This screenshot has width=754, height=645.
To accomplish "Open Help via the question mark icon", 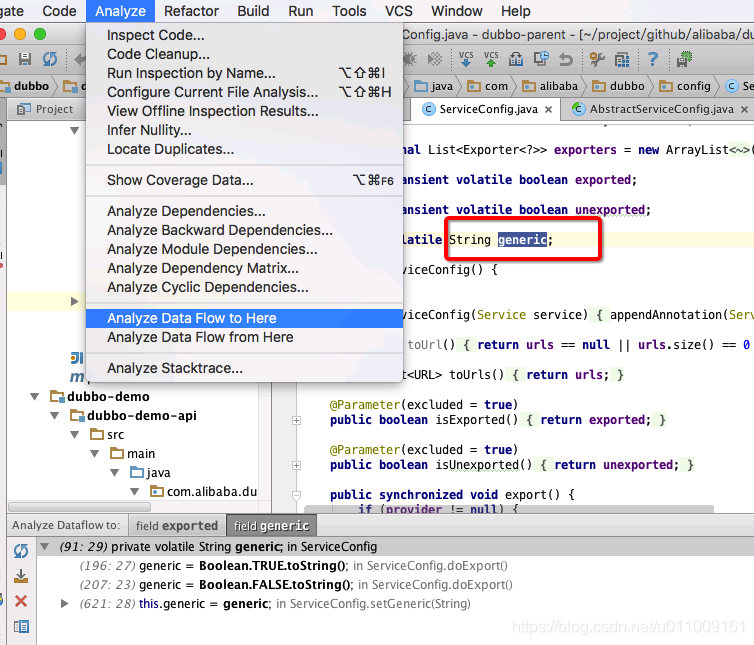I will 652,59.
